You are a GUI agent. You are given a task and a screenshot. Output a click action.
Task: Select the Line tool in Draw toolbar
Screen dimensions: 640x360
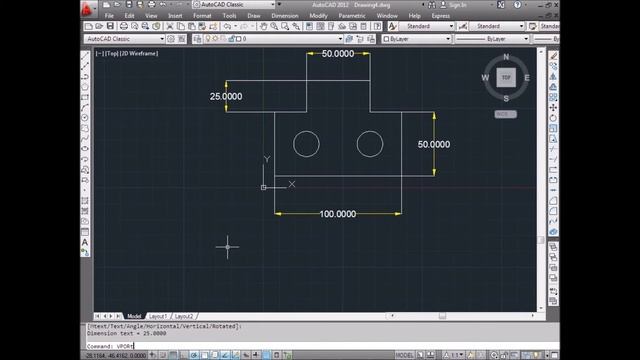tap(85, 56)
